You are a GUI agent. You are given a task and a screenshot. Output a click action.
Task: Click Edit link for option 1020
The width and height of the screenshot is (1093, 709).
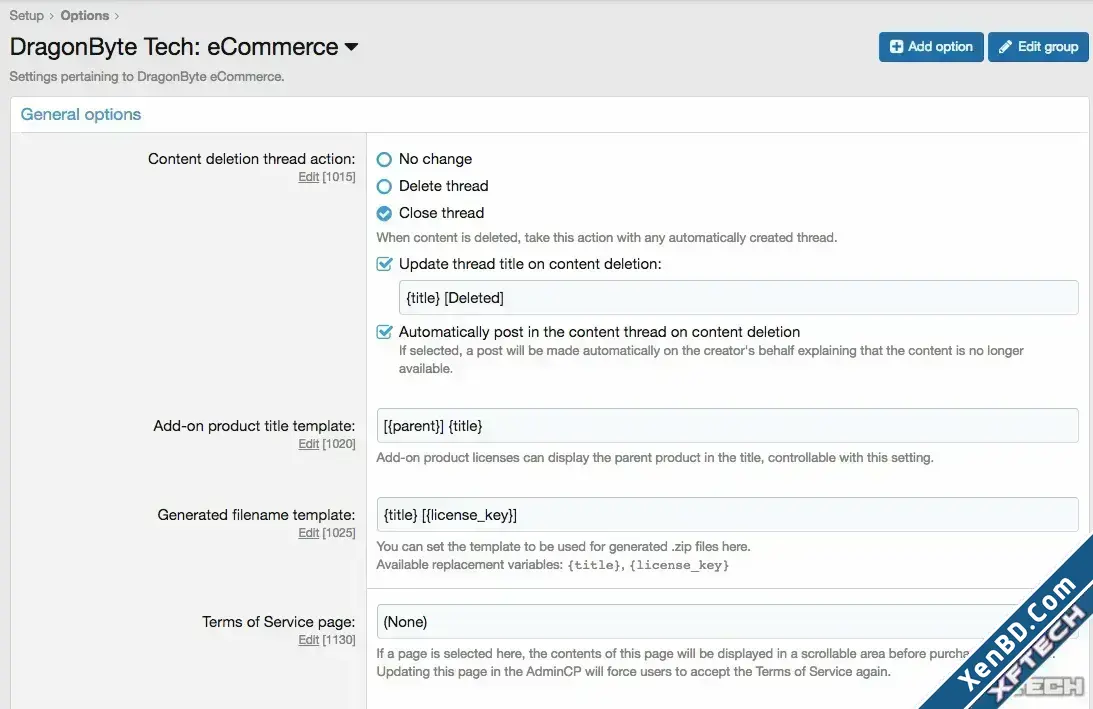point(308,444)
